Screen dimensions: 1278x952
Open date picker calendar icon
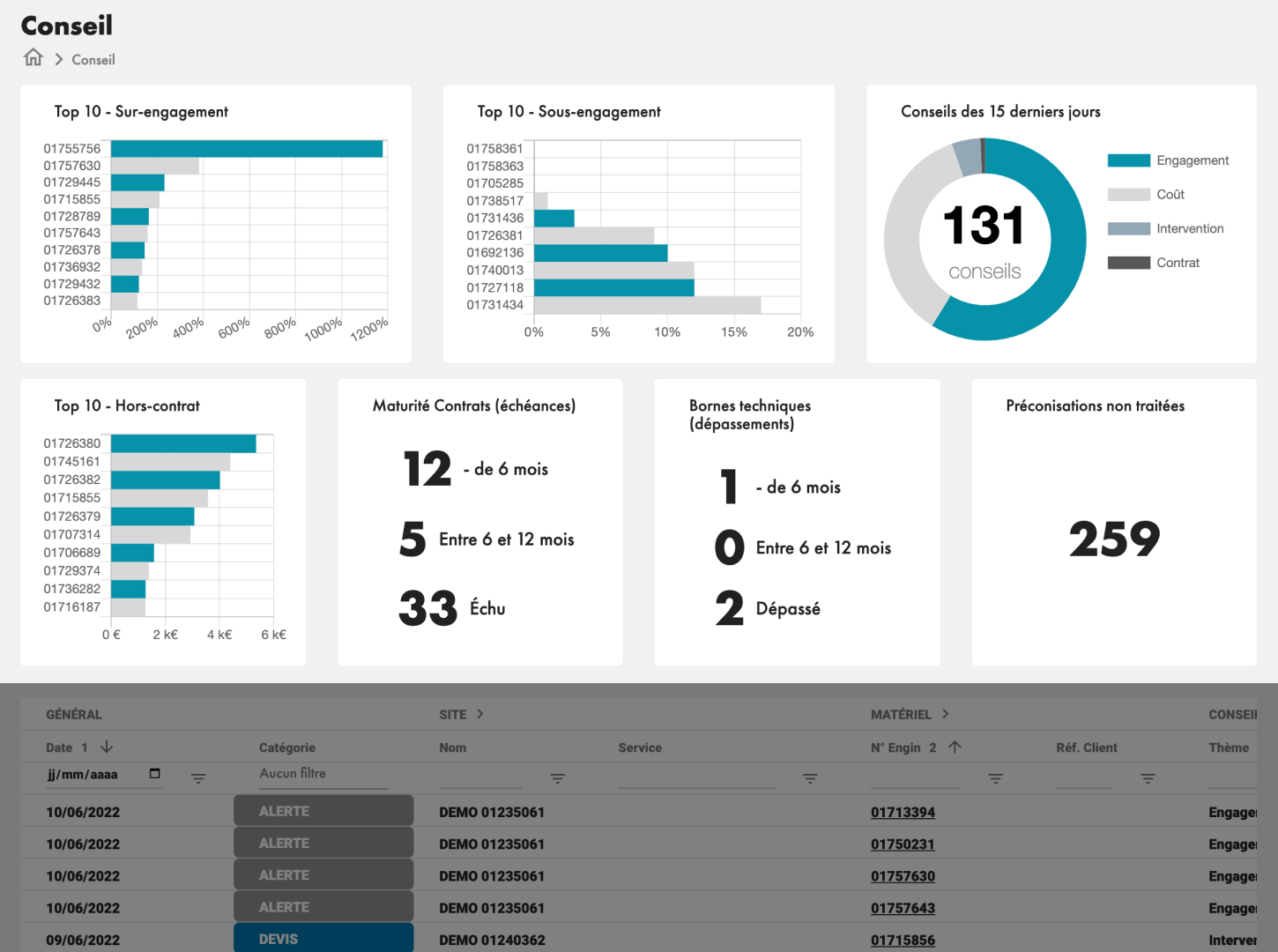(155, 773)
